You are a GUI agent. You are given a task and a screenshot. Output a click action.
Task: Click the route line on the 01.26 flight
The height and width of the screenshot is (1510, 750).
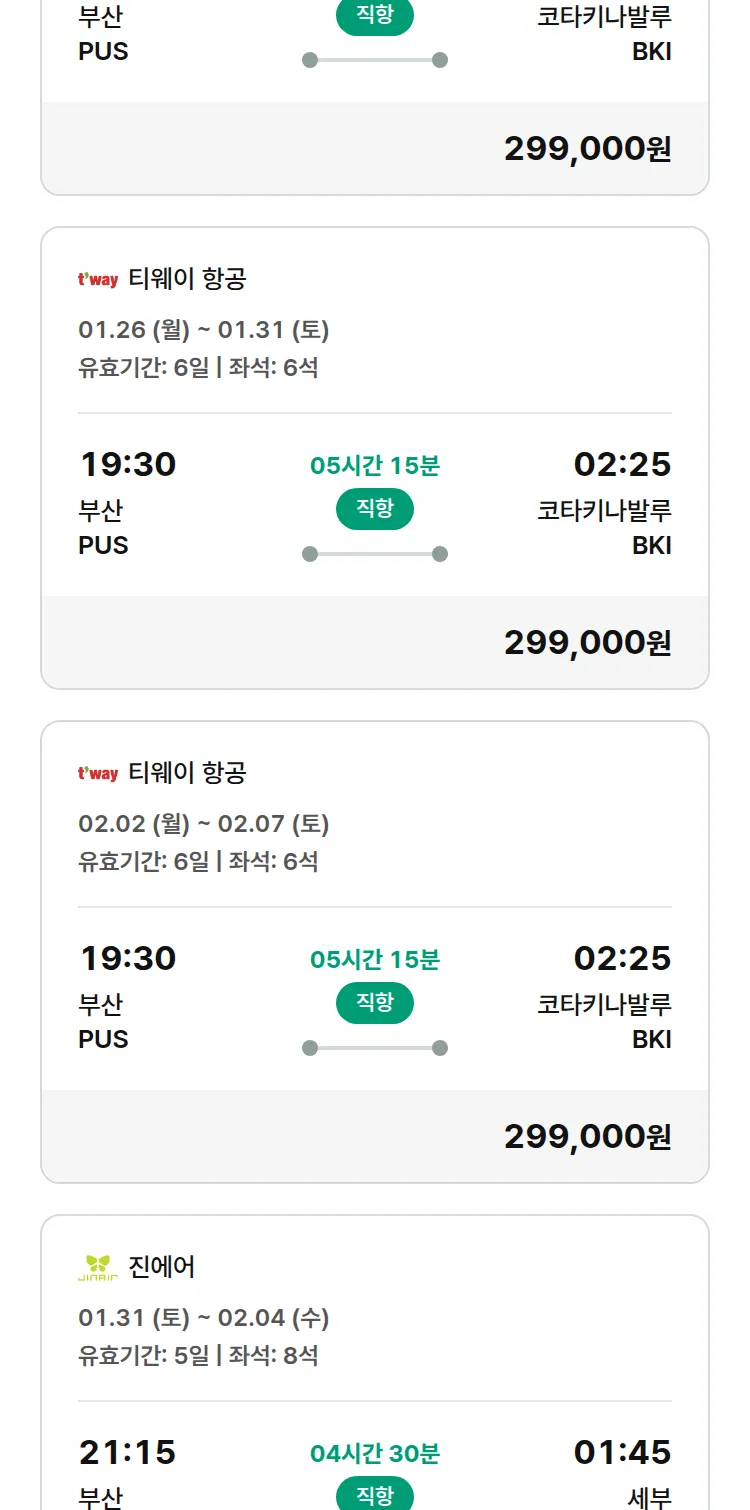point(375,554)
